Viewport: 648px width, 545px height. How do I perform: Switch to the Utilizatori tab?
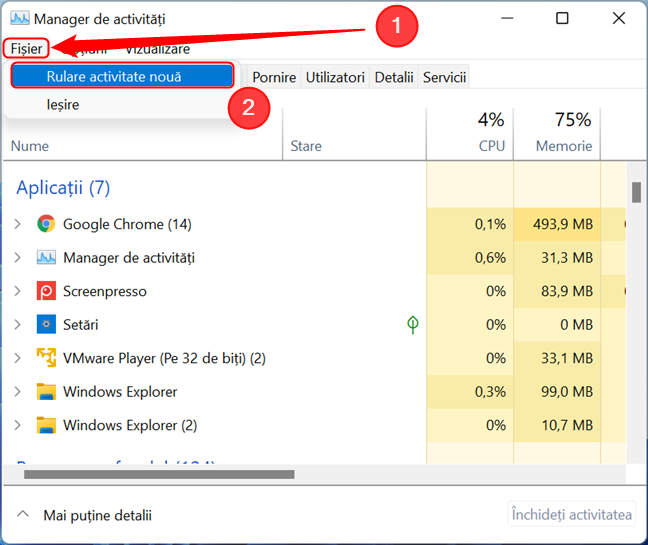tap(335, 77)
